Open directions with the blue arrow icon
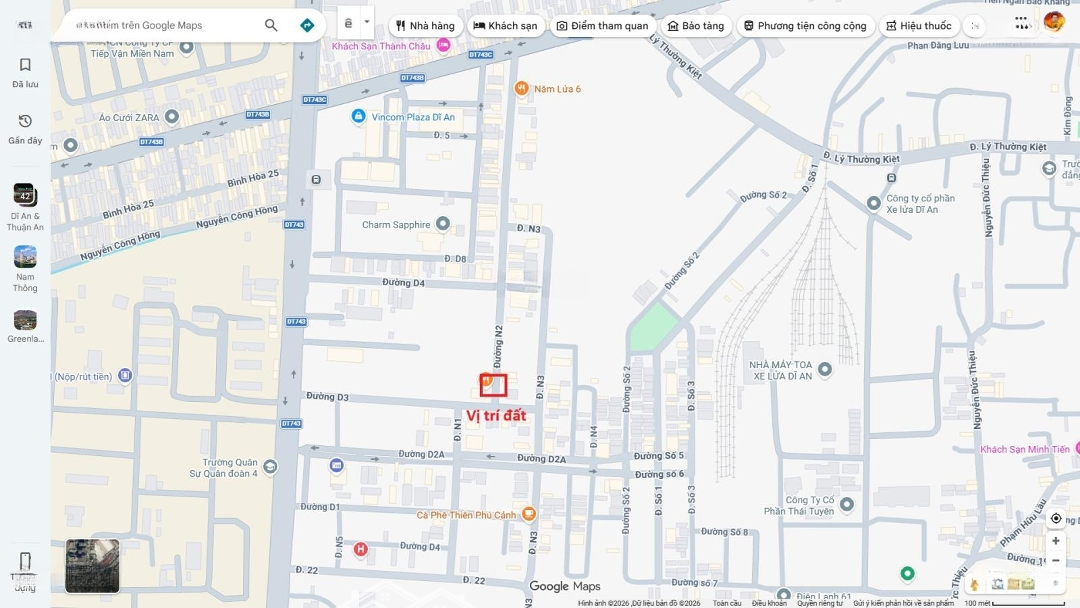This screenshot has height=608, width=1080. [x=307, y=25]
